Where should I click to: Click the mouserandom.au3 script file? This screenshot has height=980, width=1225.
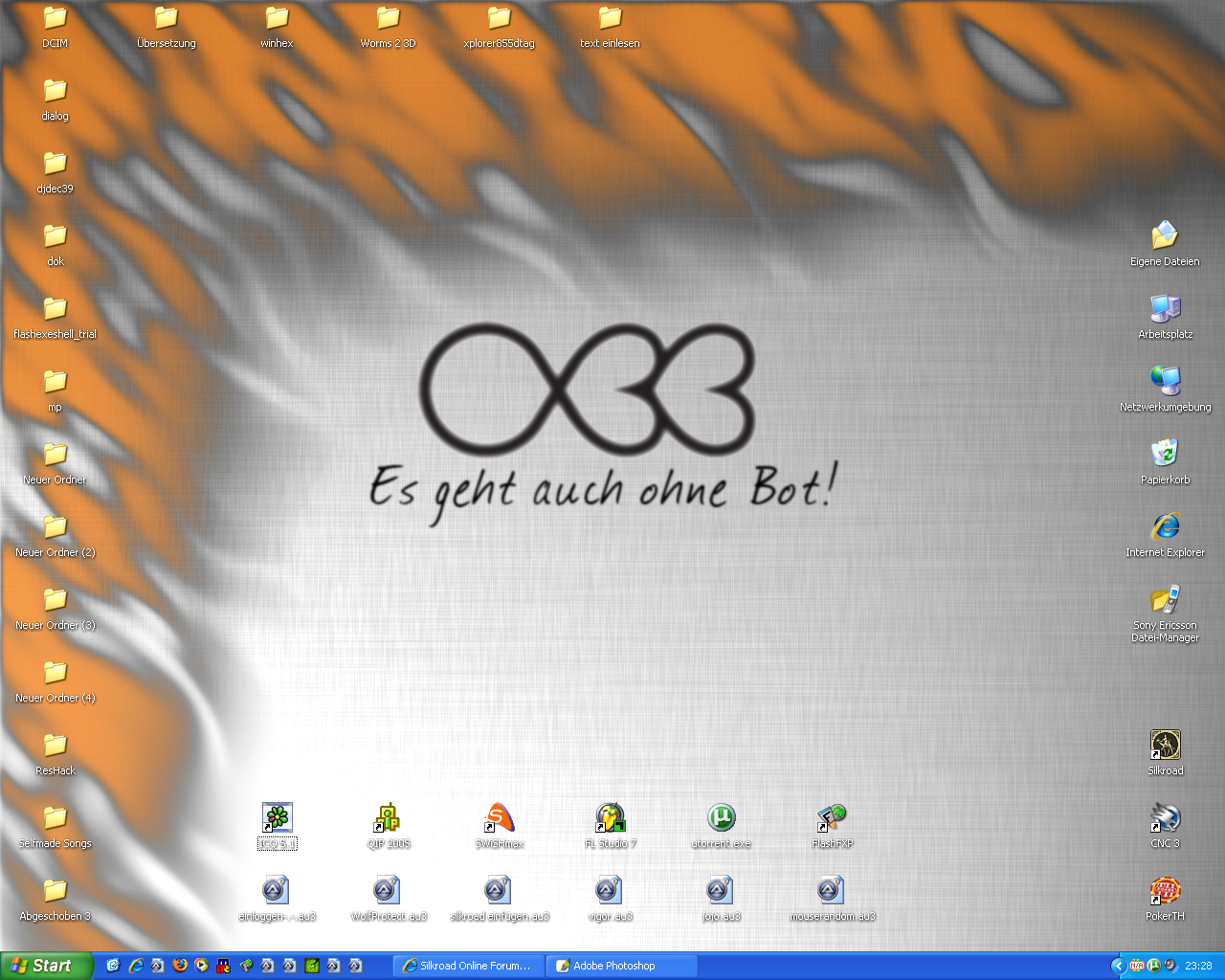[832, 891]
